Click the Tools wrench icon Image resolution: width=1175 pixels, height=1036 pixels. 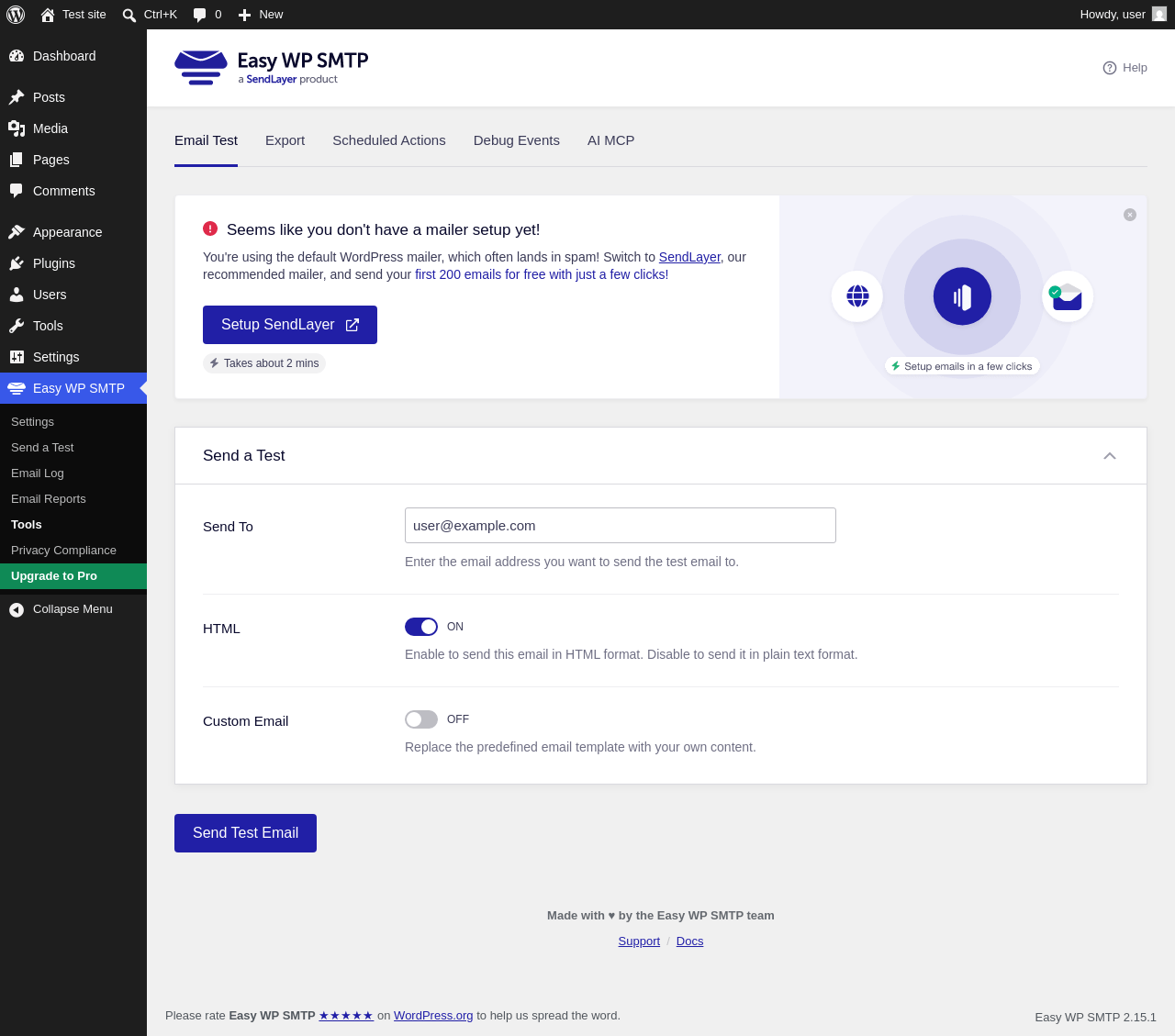[17, 326]
